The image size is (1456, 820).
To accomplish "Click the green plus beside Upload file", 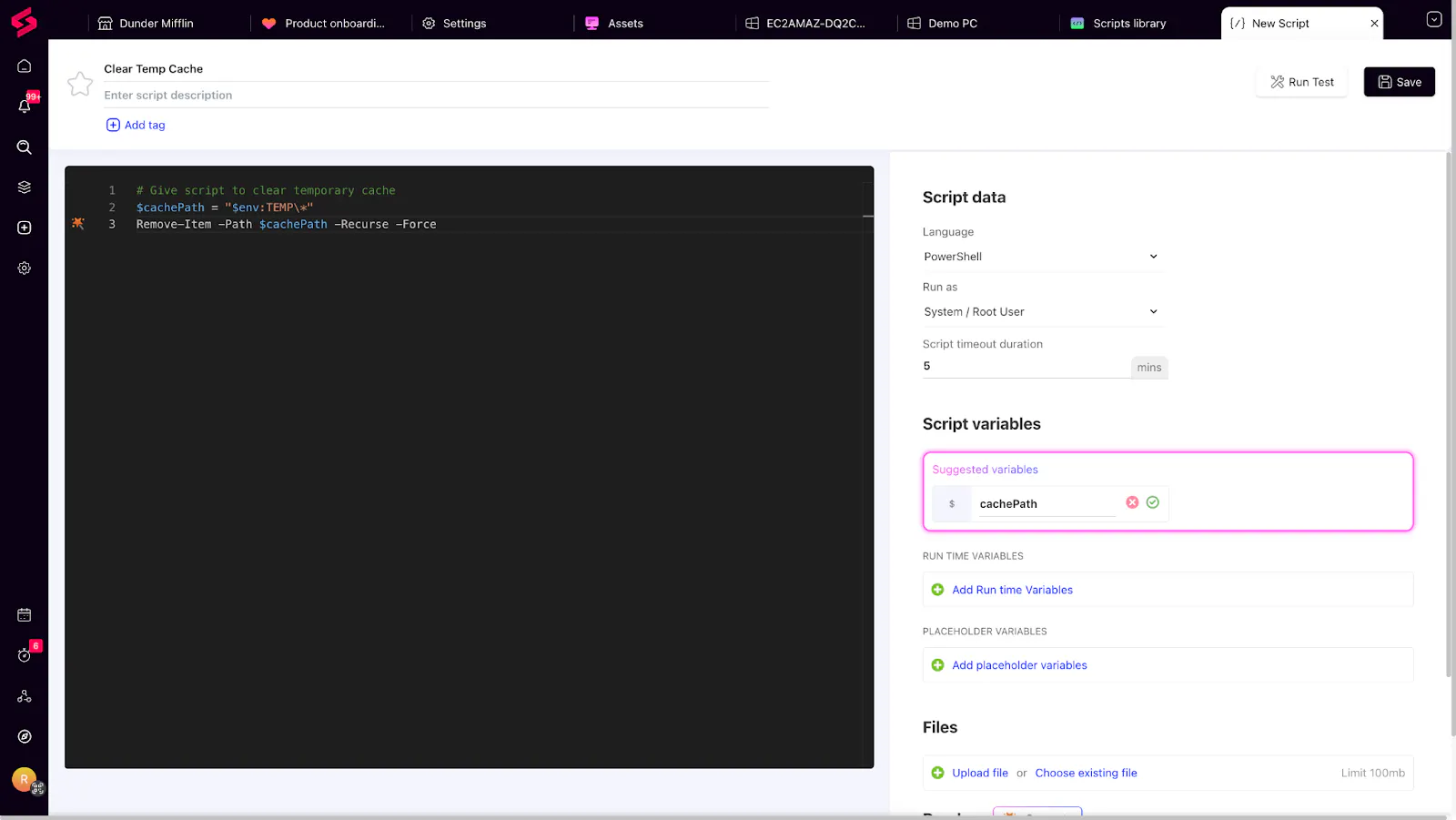I will click(937, 773).
